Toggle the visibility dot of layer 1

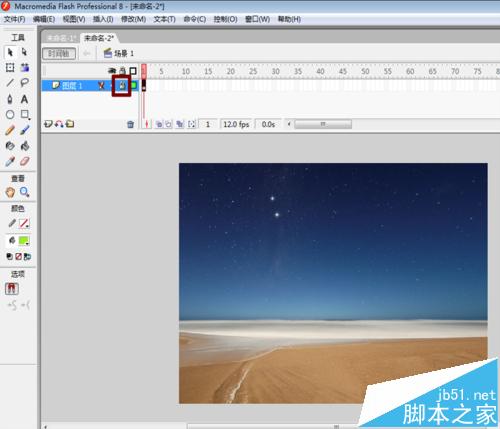[112, 86]
